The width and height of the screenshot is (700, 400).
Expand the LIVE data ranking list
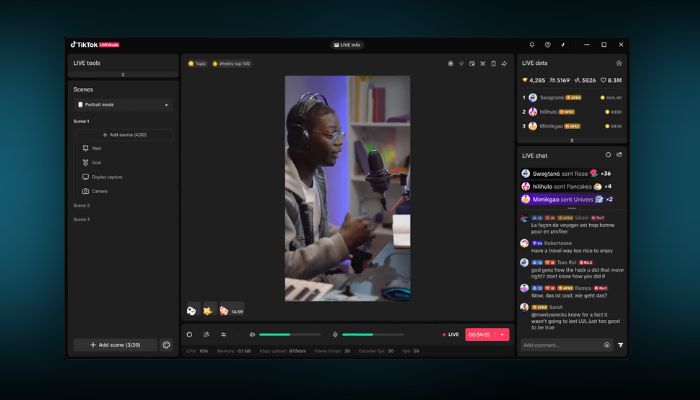pos(571,140)
